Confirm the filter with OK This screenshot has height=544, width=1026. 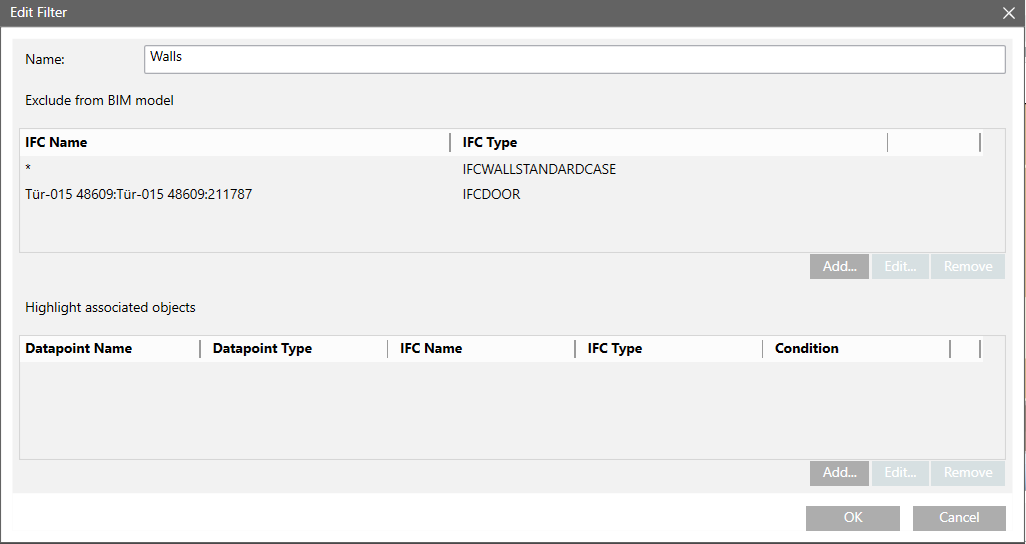852,517
